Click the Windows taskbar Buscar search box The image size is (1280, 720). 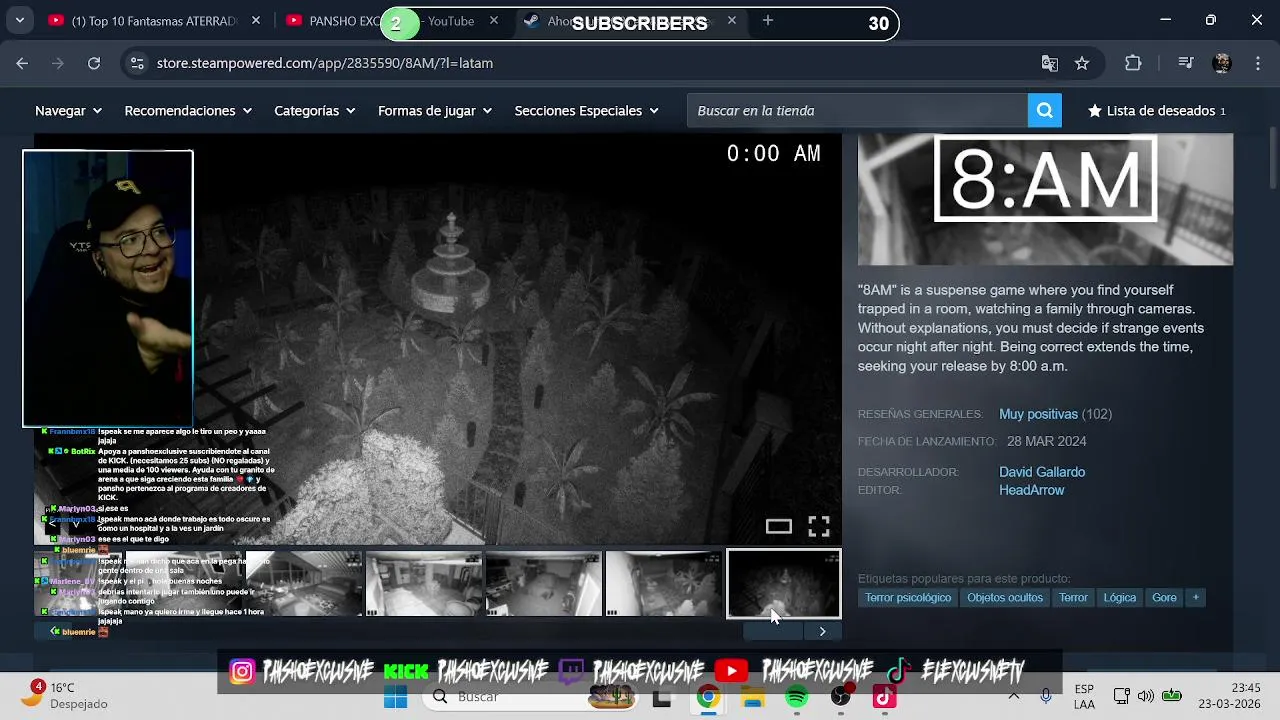tap(528, 697)
